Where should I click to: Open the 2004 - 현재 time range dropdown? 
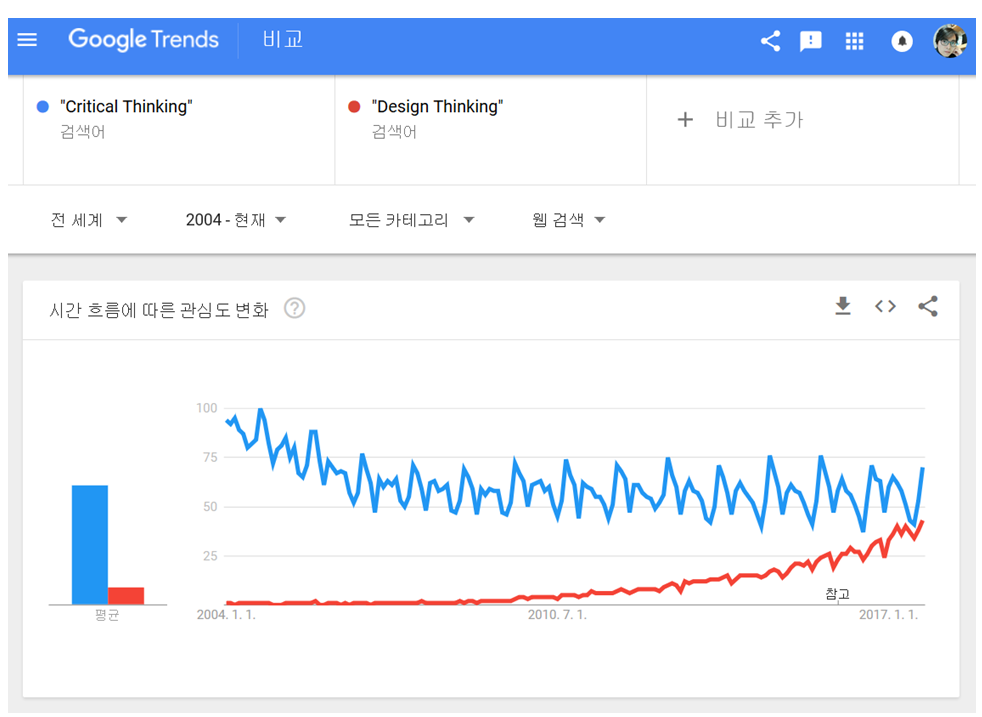236,220
